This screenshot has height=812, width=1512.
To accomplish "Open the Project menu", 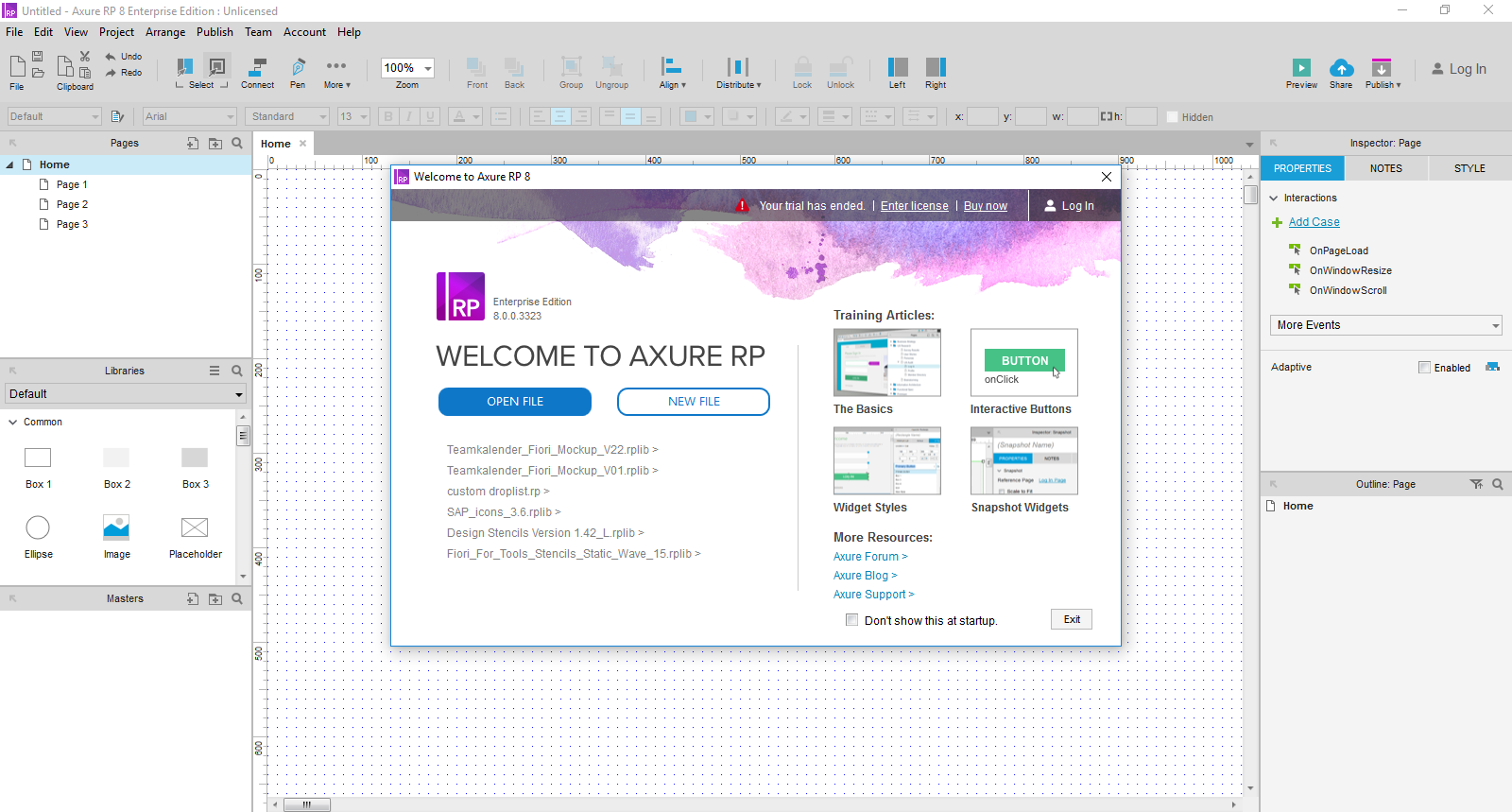I will pyautogui.click(x=117, y=32).
